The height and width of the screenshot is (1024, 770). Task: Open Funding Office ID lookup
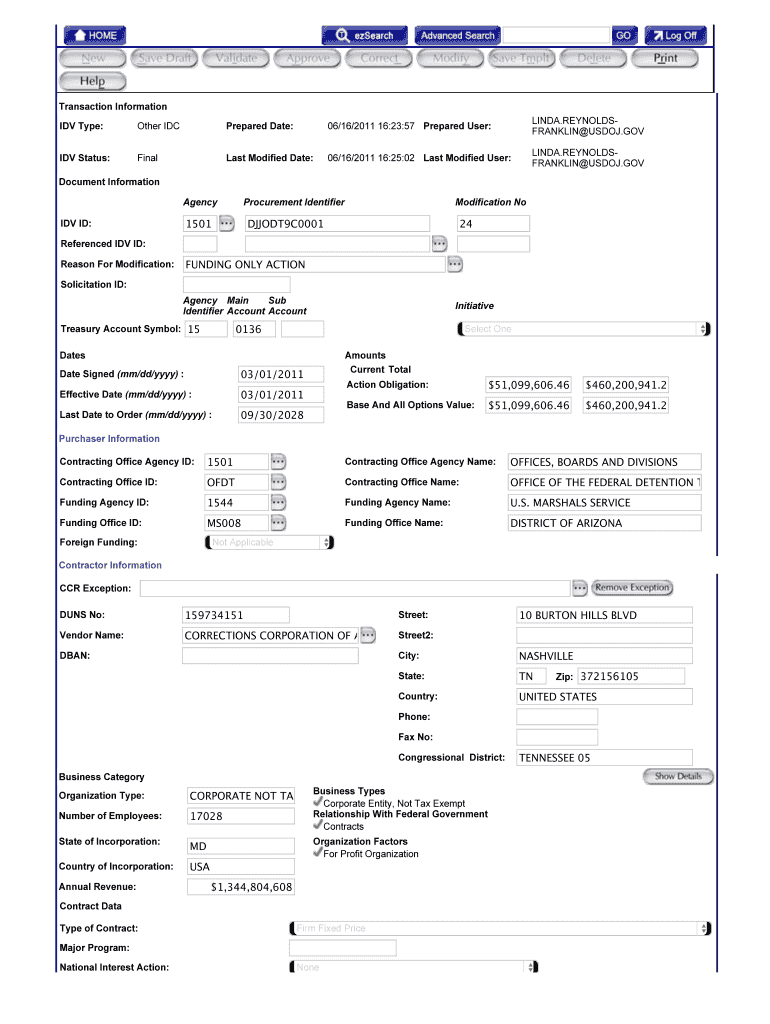279,522
